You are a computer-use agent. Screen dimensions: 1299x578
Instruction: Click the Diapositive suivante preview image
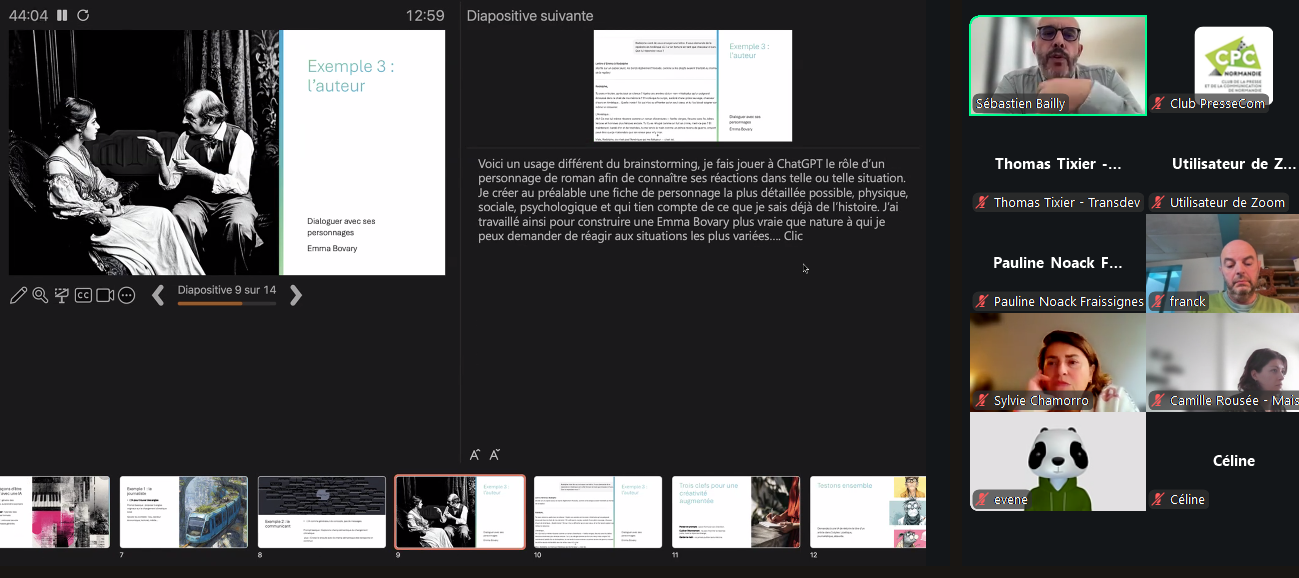click(692, 85)
